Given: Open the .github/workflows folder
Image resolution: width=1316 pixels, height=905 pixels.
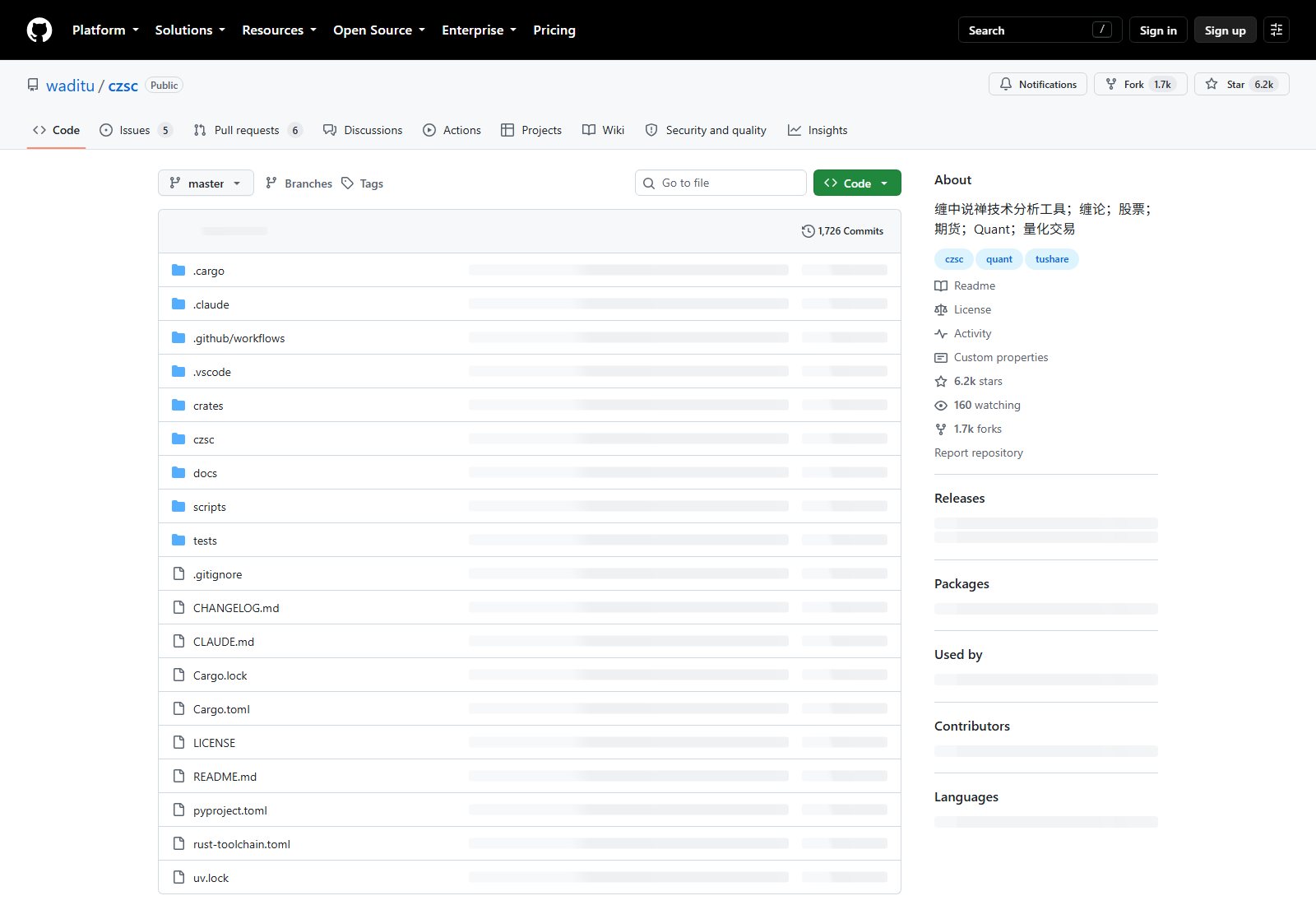Looking at the screenshot, I should 239,338.
